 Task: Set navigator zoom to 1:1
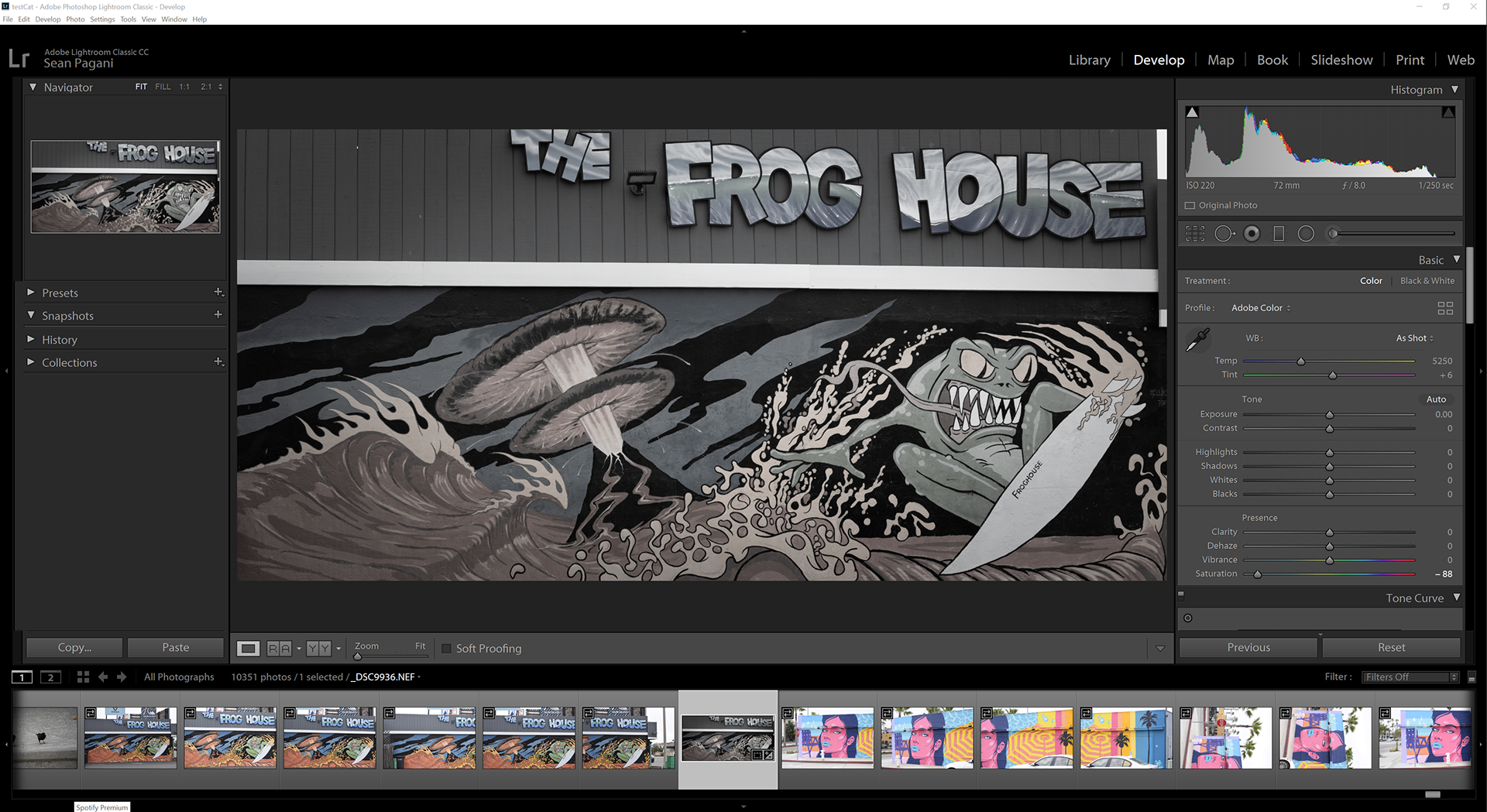pyautogui.click(x=184, y=87)
